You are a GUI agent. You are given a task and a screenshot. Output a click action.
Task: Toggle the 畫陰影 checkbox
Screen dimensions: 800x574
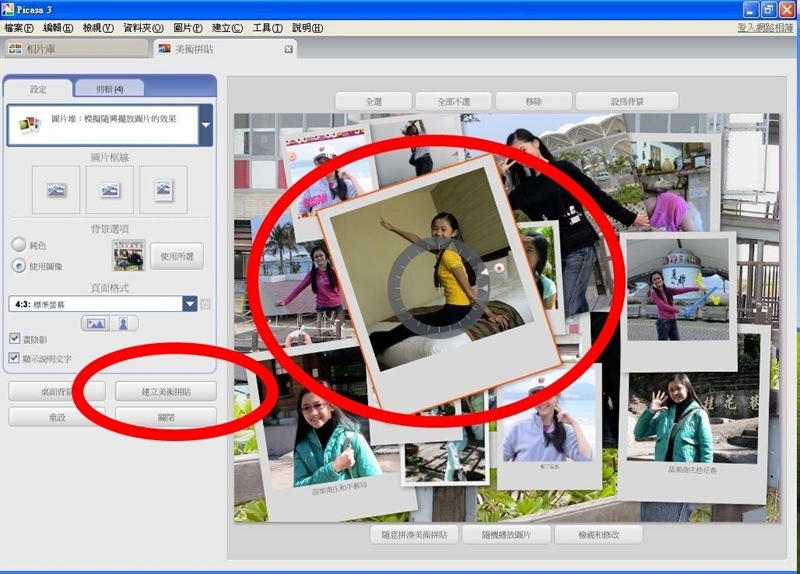point(15,339)
